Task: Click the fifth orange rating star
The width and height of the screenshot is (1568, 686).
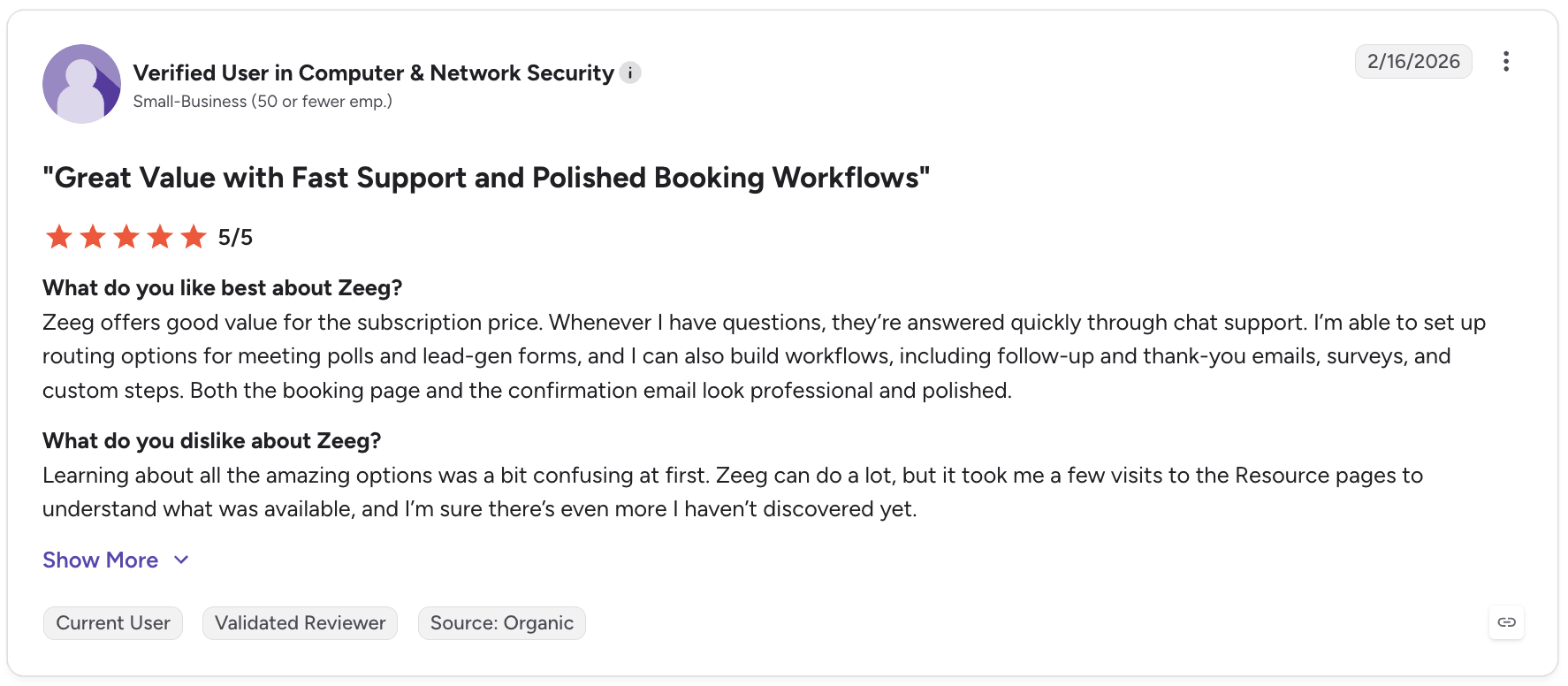Action: click(194, 237)
